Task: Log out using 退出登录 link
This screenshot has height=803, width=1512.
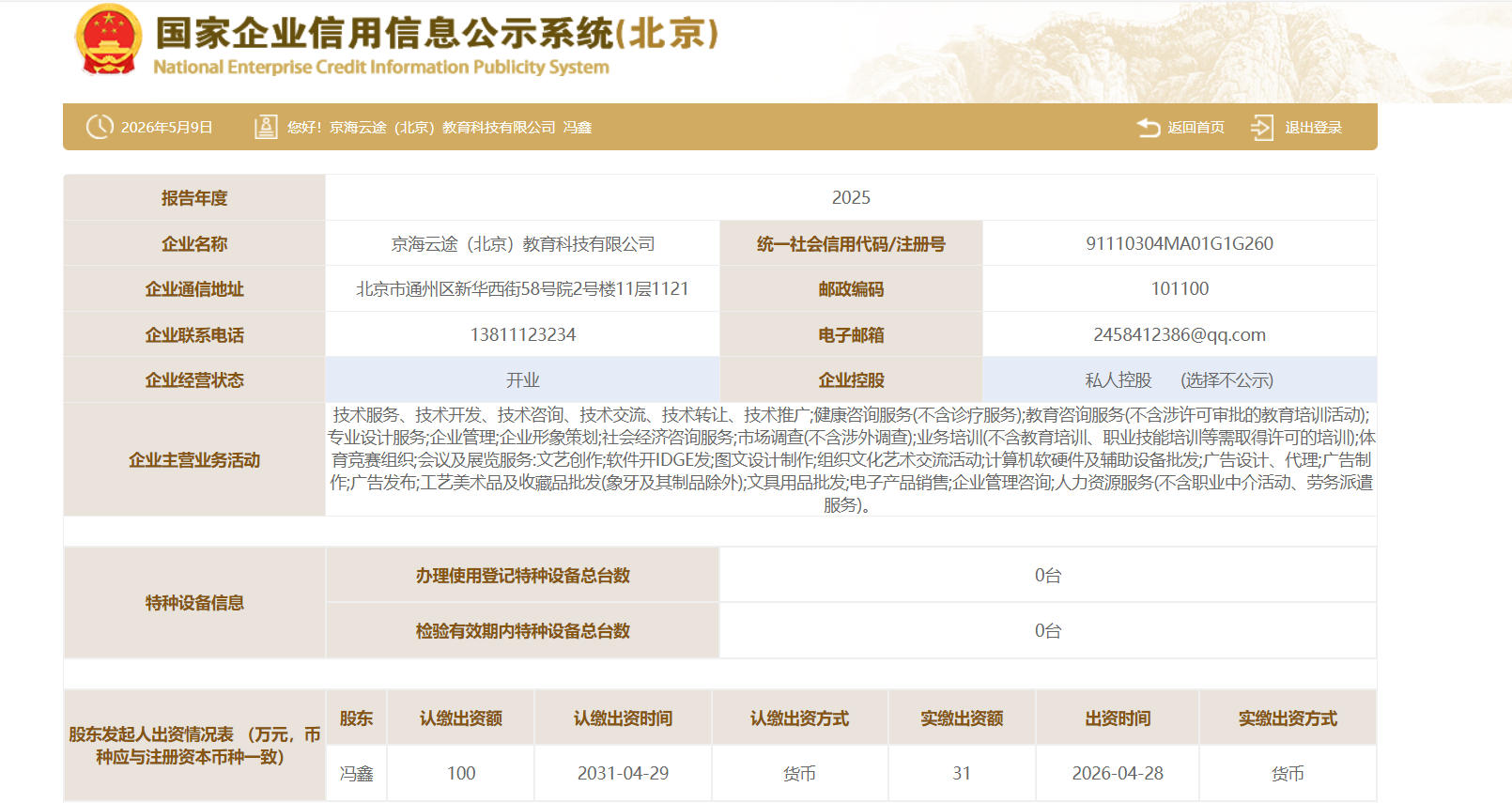Action: [1313, 128]
